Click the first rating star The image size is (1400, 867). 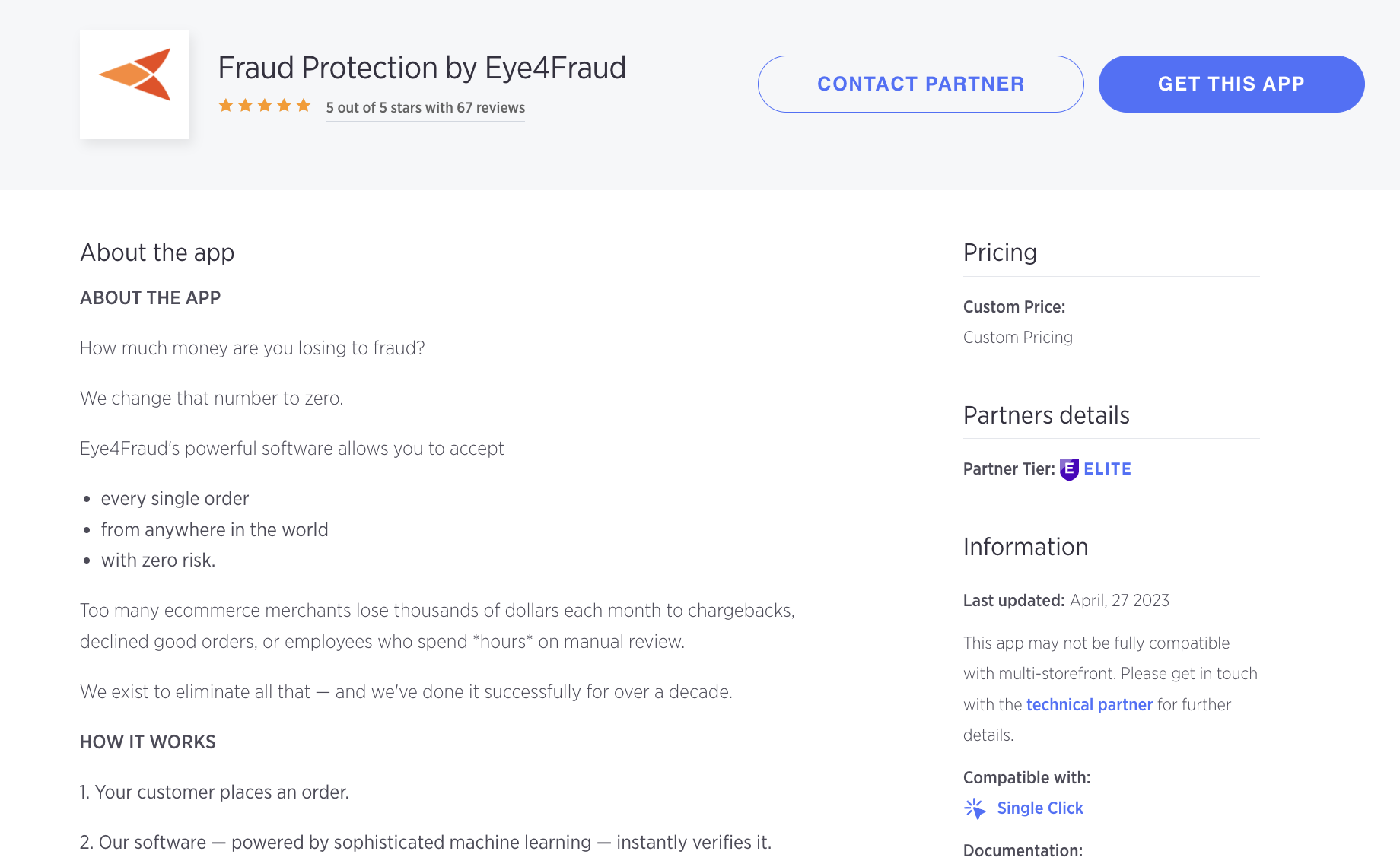coord(226,106)
